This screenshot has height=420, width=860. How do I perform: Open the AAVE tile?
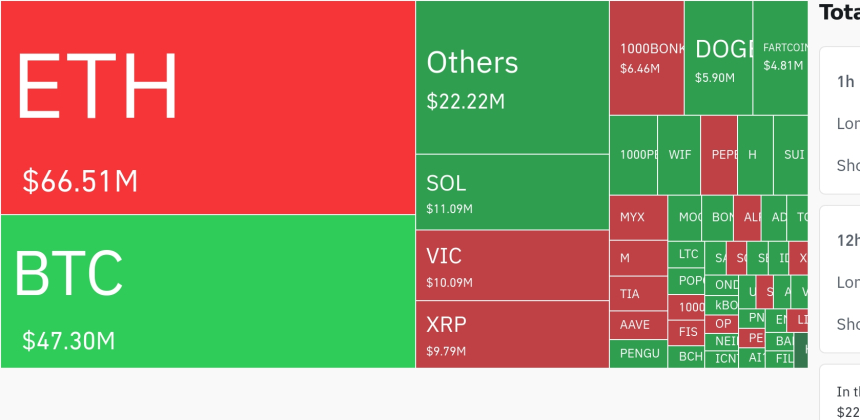click(x=638, y=325)
